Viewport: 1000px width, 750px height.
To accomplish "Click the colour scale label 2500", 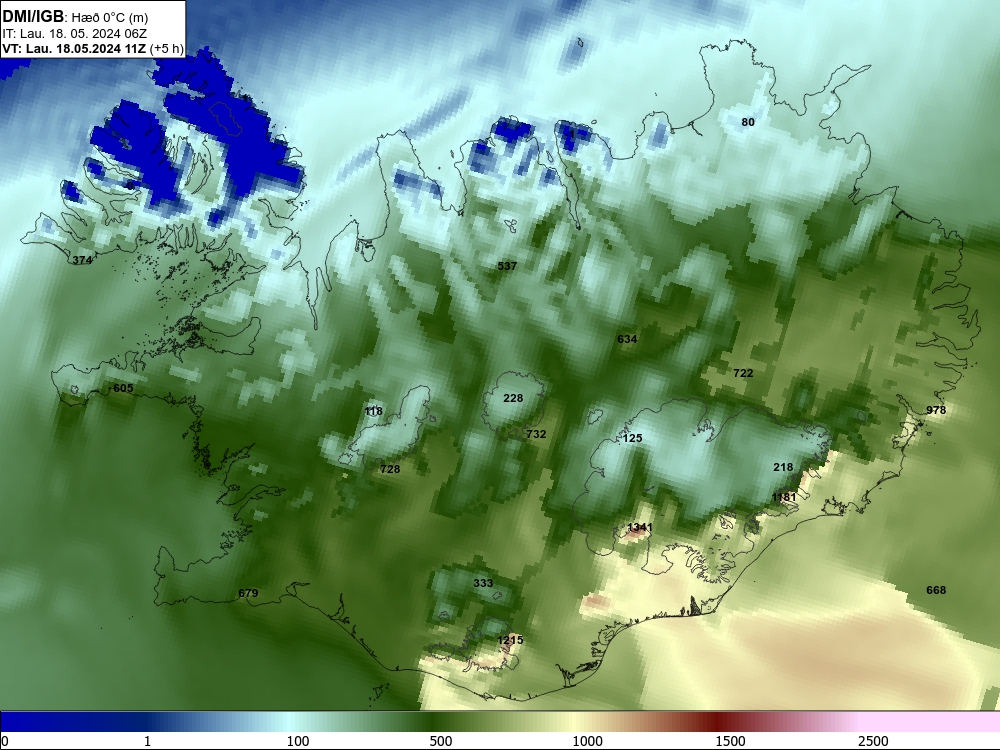I will click(873, 741).
